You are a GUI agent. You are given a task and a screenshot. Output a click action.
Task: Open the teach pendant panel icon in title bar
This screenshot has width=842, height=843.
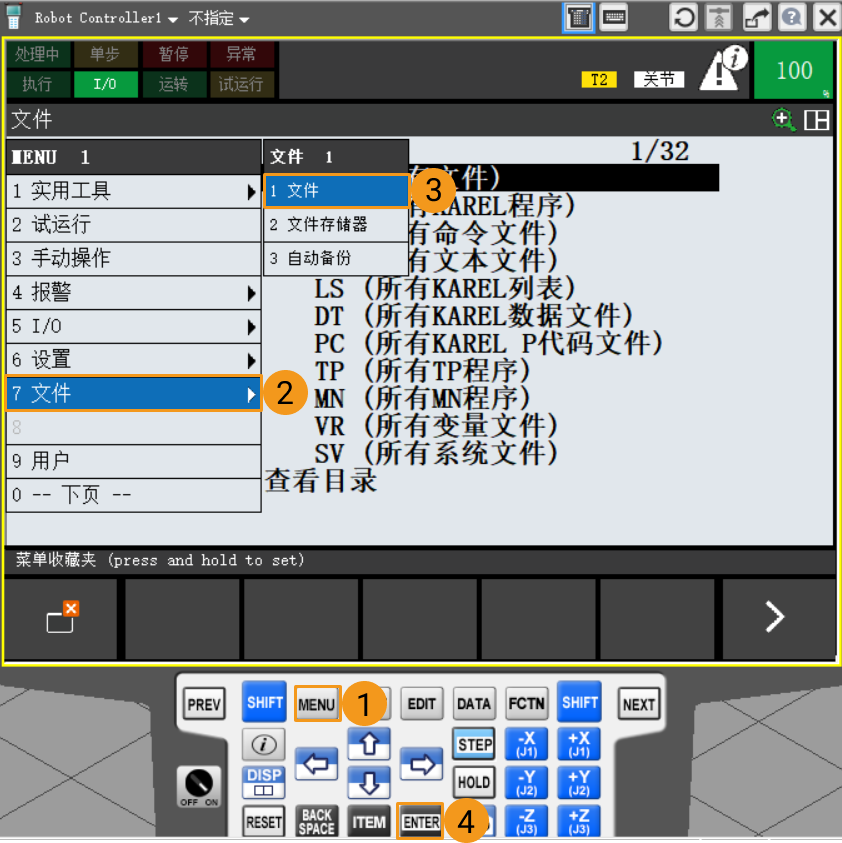[x=580, y=17]
